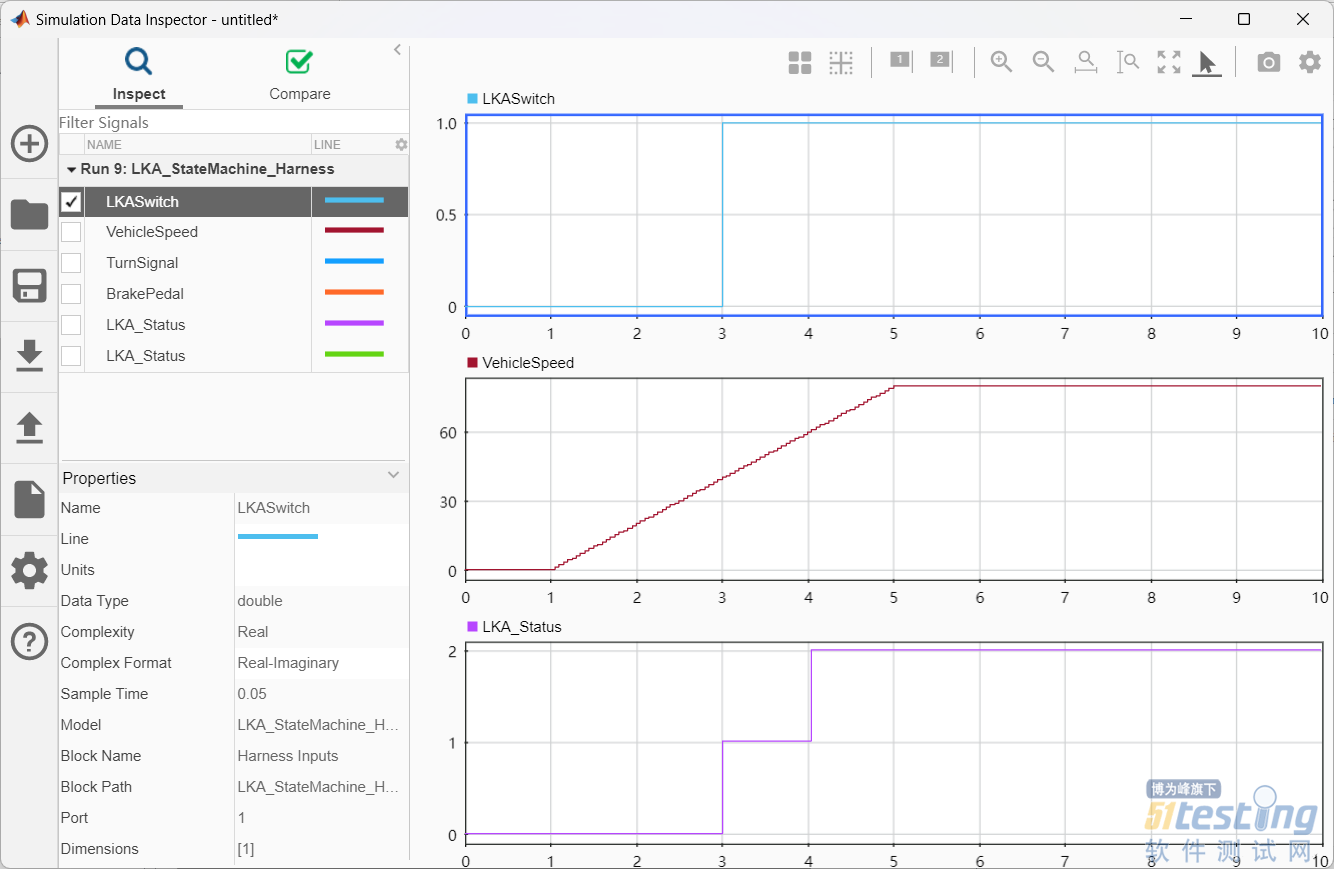Collapse Run 9 LKA_StateMachine_Harness
This screenshot has width=1334, height=869.
[x=71, y=170]
